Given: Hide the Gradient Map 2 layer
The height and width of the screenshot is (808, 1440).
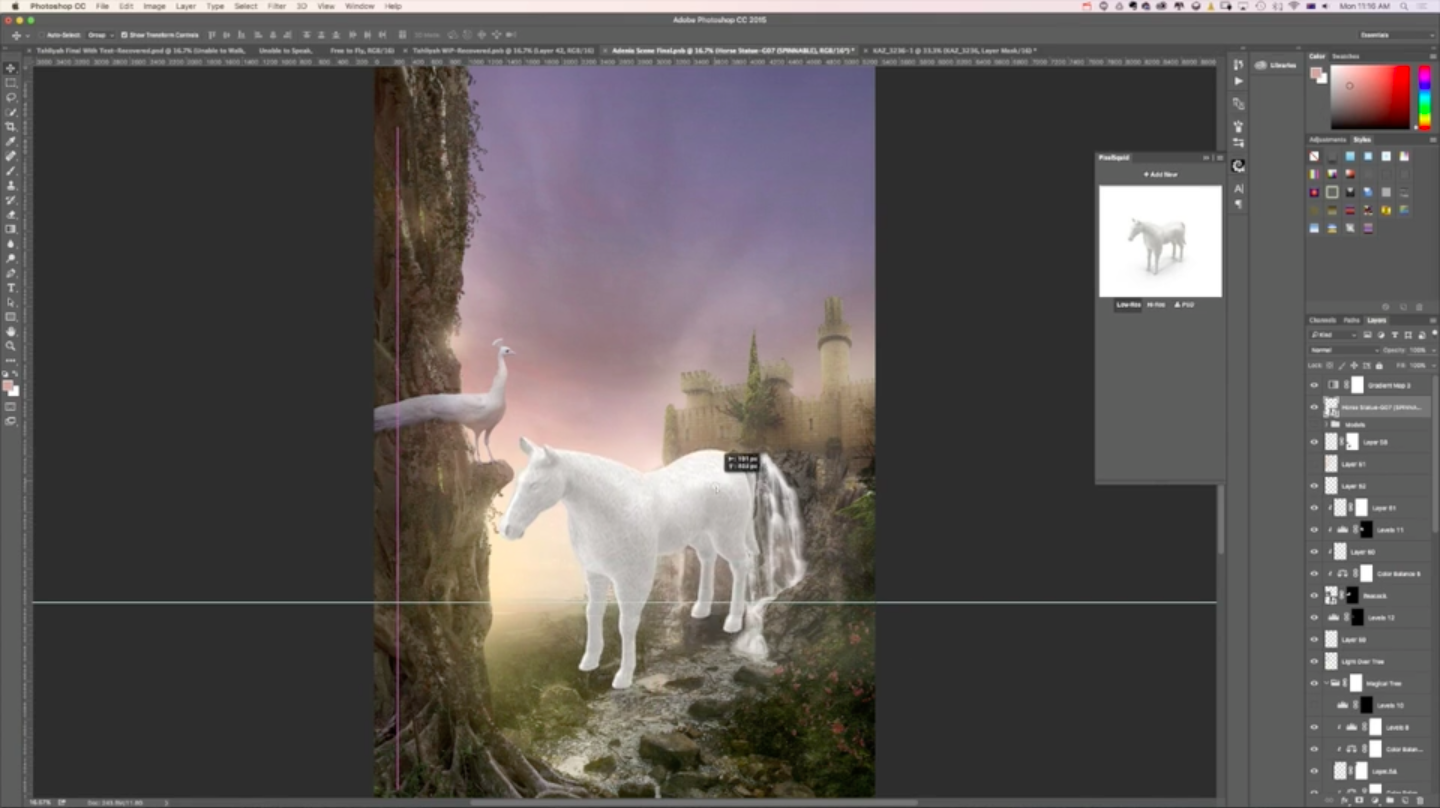Looking at the screenshot, I should [1314, 385].
